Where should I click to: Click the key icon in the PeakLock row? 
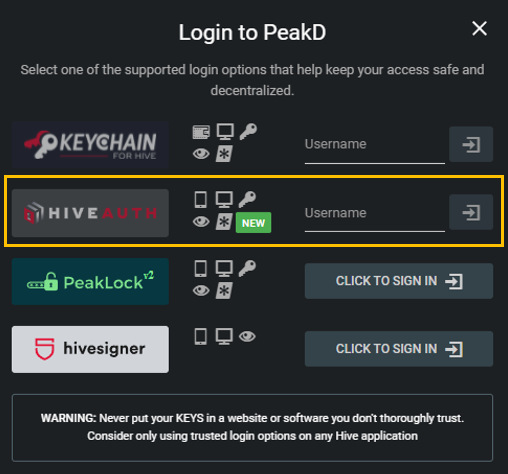point(247,268)
